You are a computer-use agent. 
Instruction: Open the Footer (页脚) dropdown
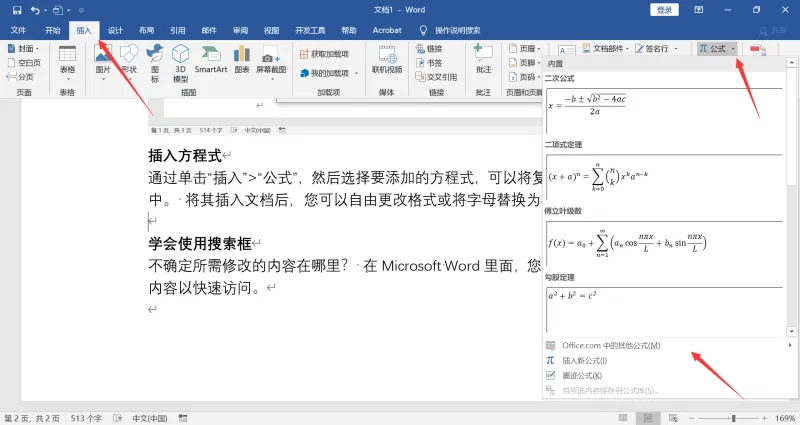524,63
